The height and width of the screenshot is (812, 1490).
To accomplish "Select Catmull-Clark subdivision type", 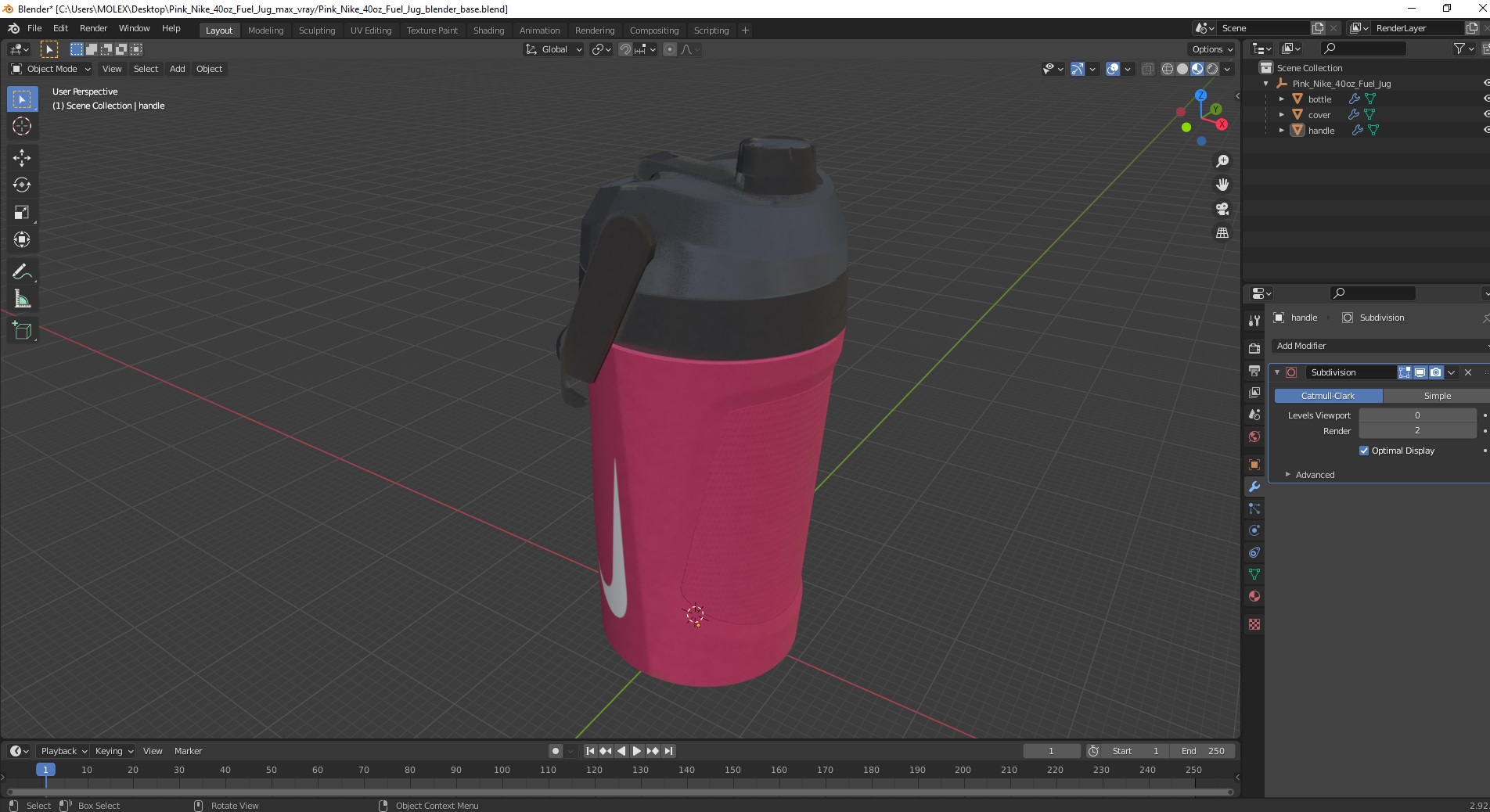I will point(1328,396).
